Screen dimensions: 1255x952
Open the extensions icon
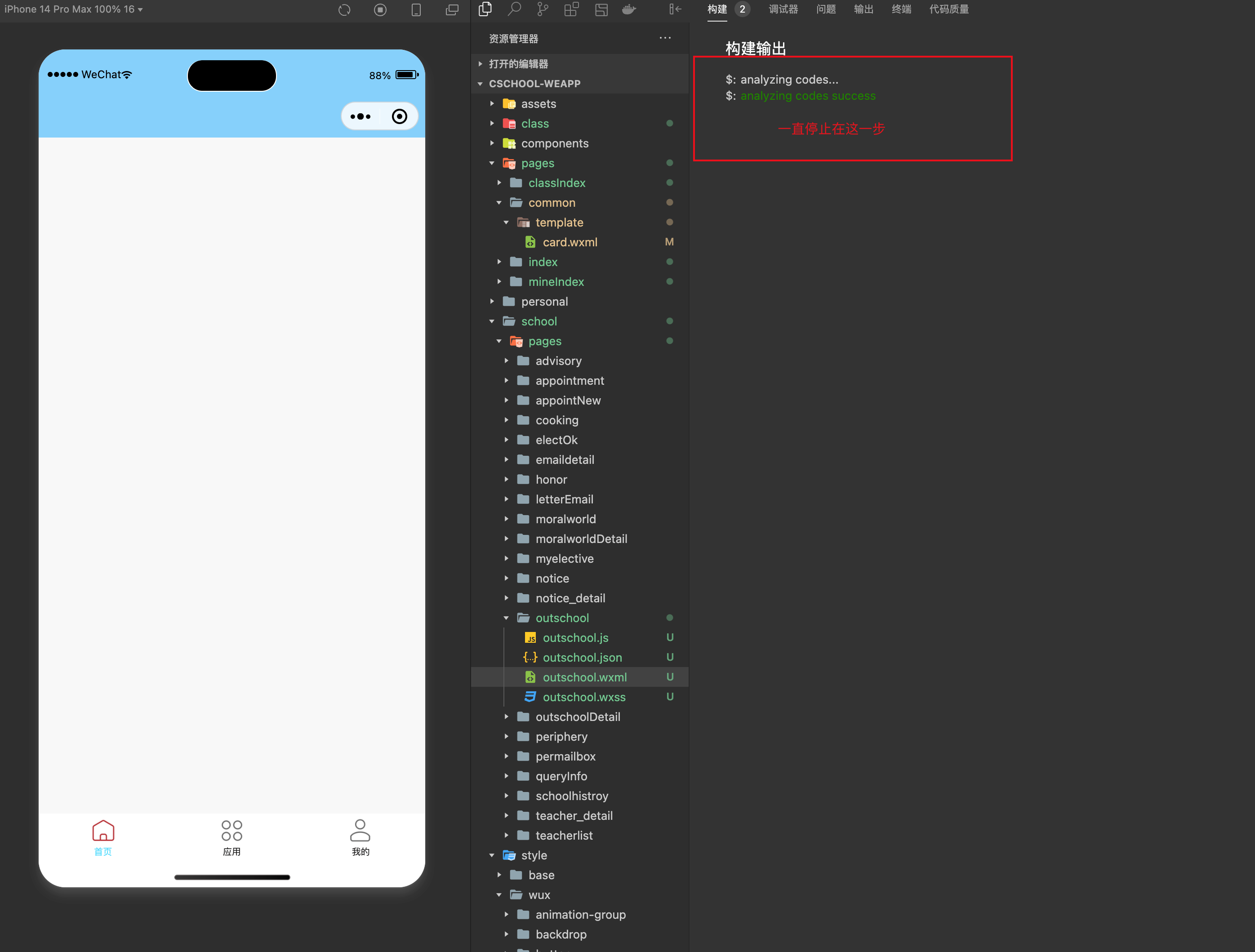click(x=571, y=9)
